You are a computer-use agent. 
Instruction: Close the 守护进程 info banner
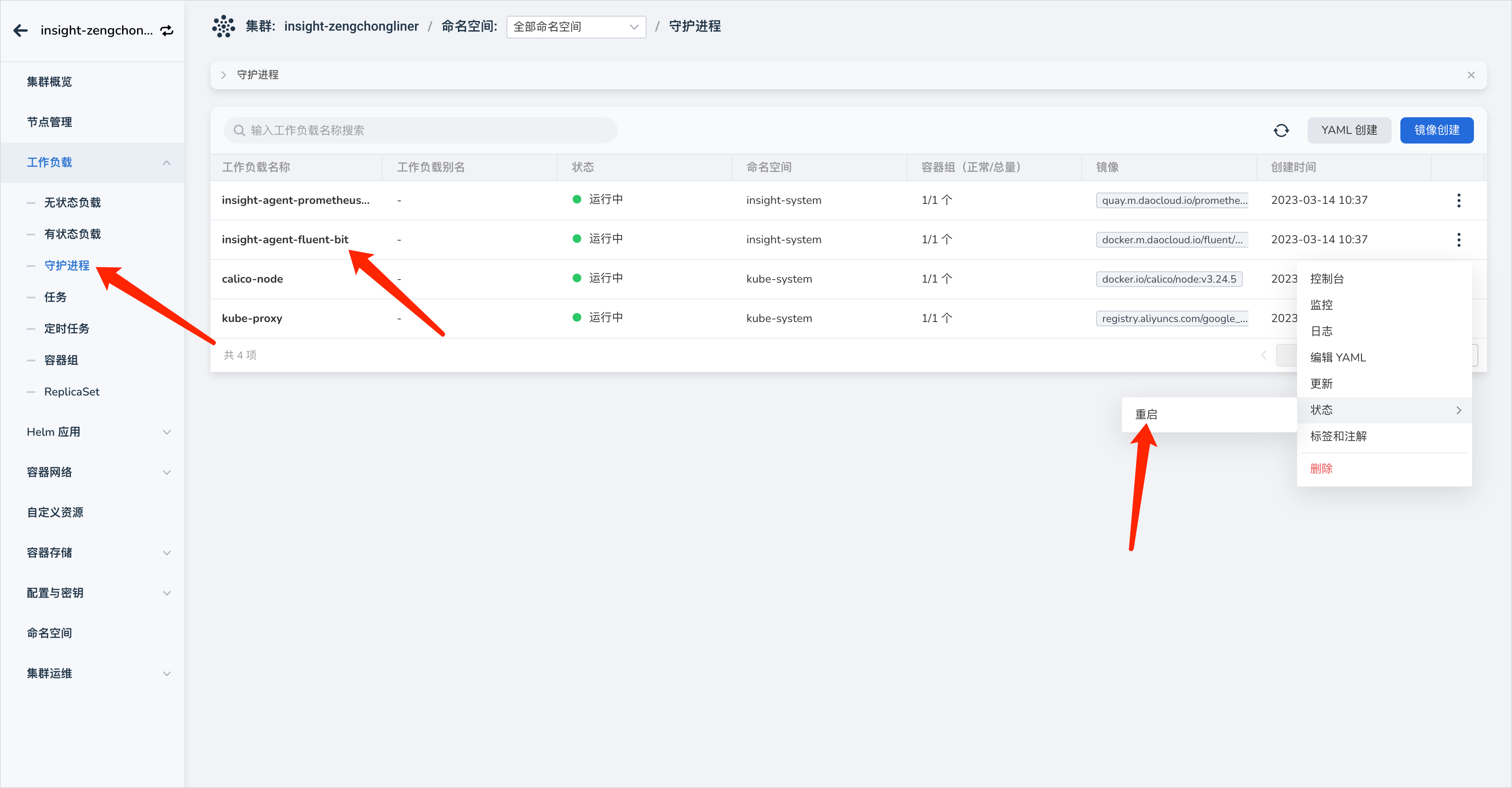coord(1471,75)
